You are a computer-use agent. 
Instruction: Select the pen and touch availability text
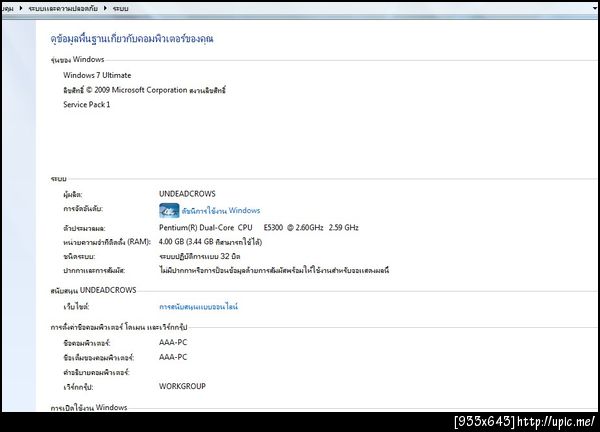click(x=274, y=270)
